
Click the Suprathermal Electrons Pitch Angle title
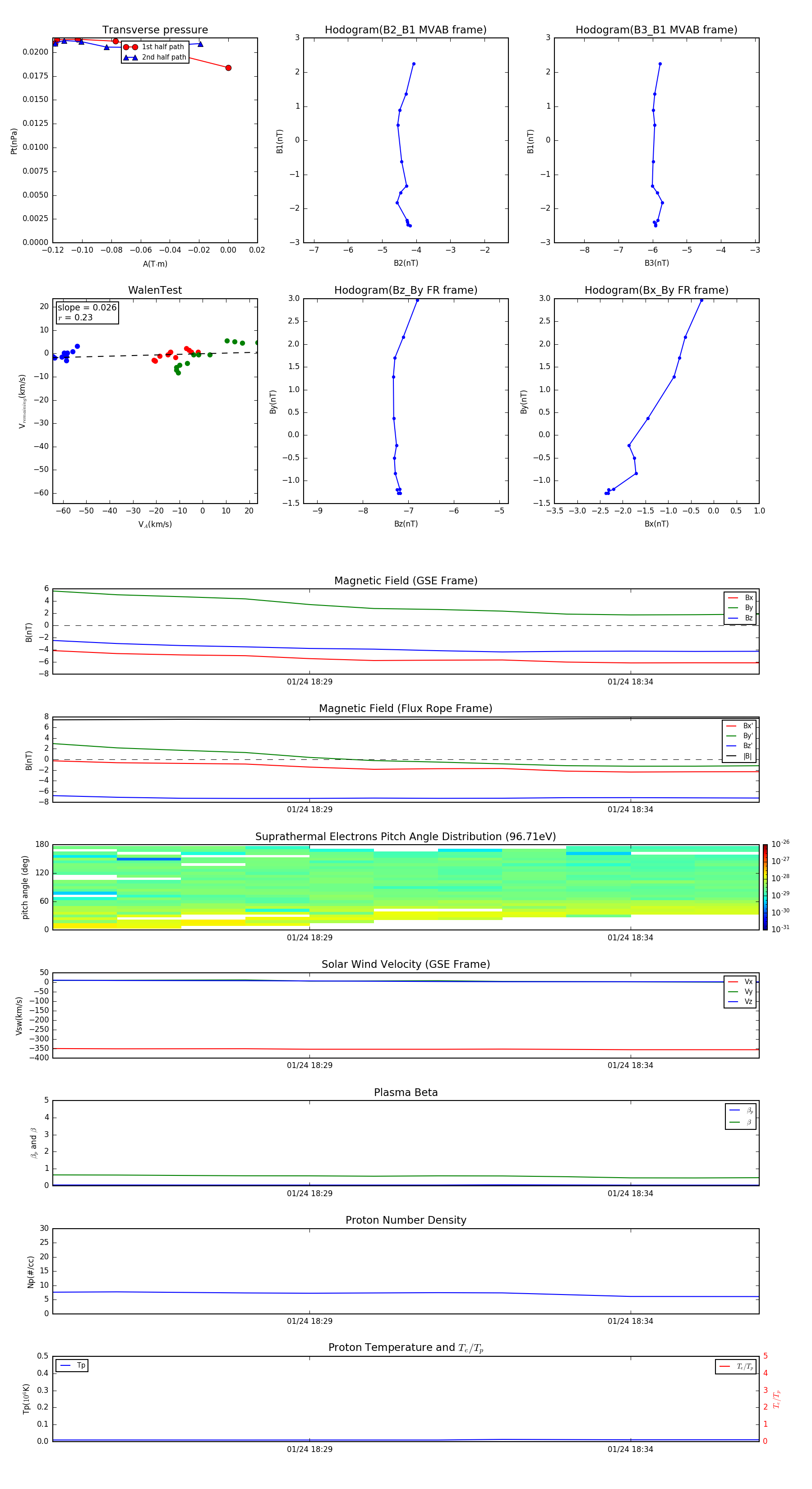406,837
